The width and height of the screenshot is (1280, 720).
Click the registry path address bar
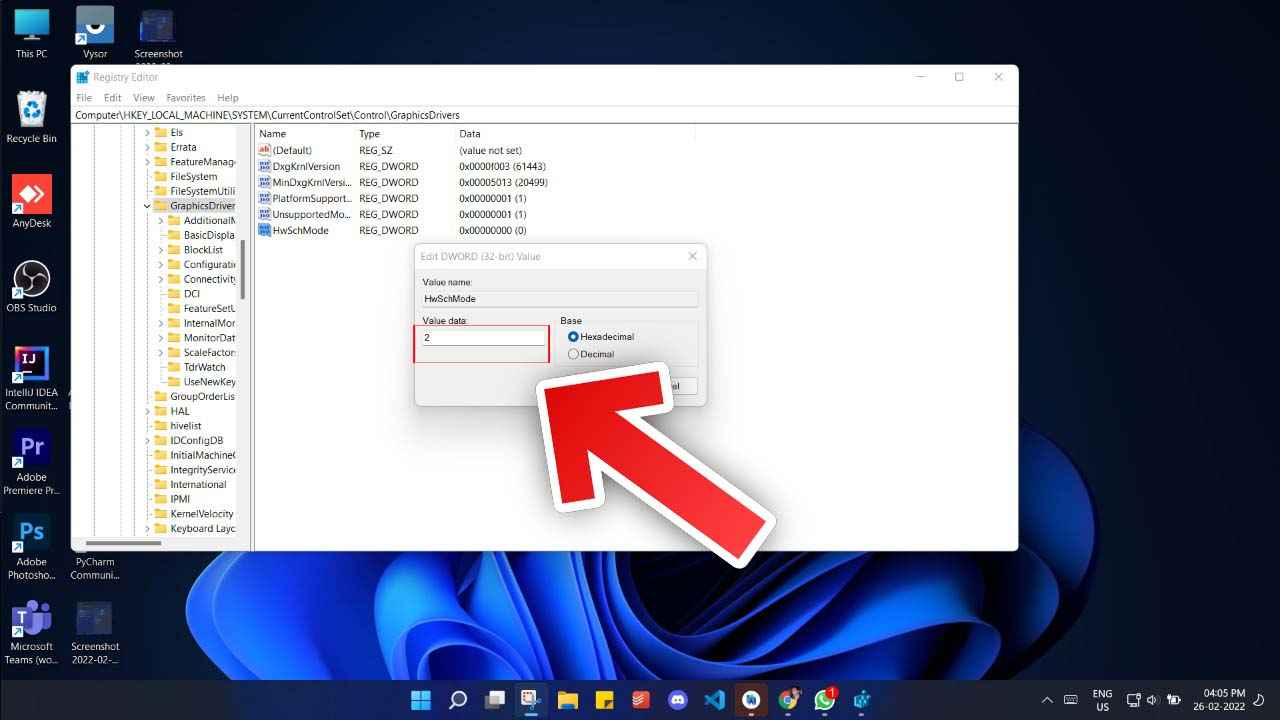(x=545, y=115)
